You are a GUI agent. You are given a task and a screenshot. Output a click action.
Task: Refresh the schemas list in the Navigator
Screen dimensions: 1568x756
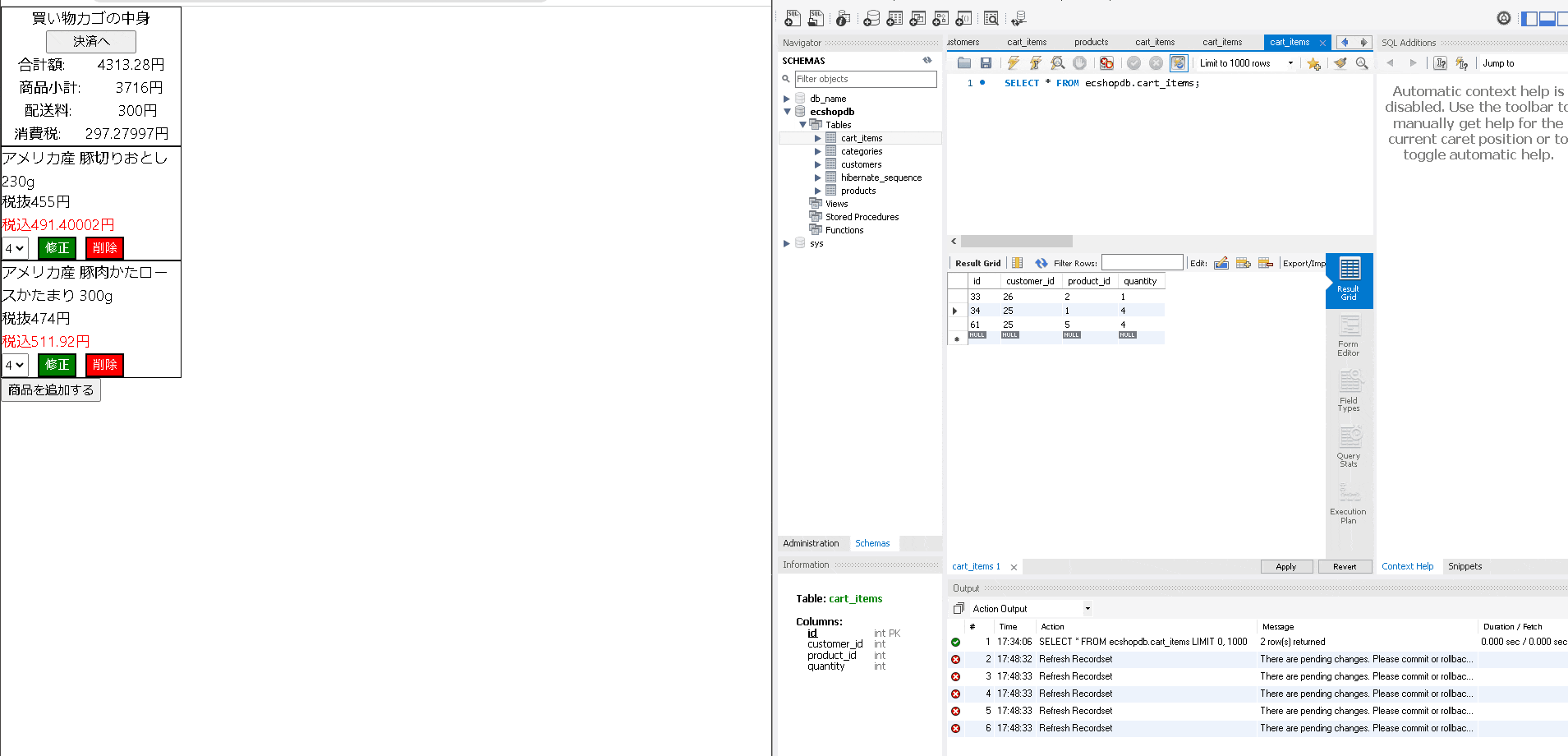(x=927, y=60)
